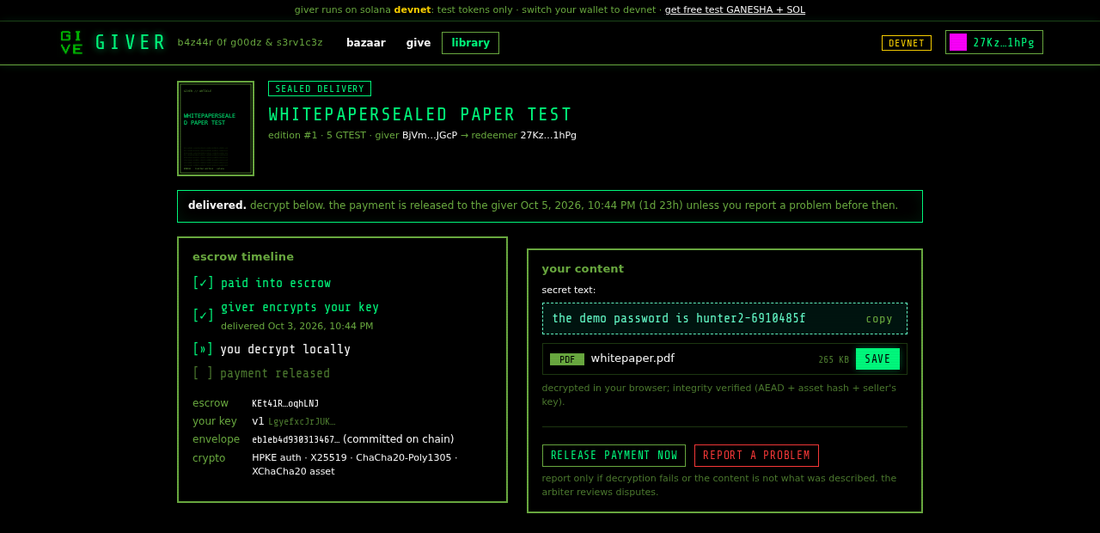
Task: Click devnet word in top notice
Action: [x=412, y=10]
